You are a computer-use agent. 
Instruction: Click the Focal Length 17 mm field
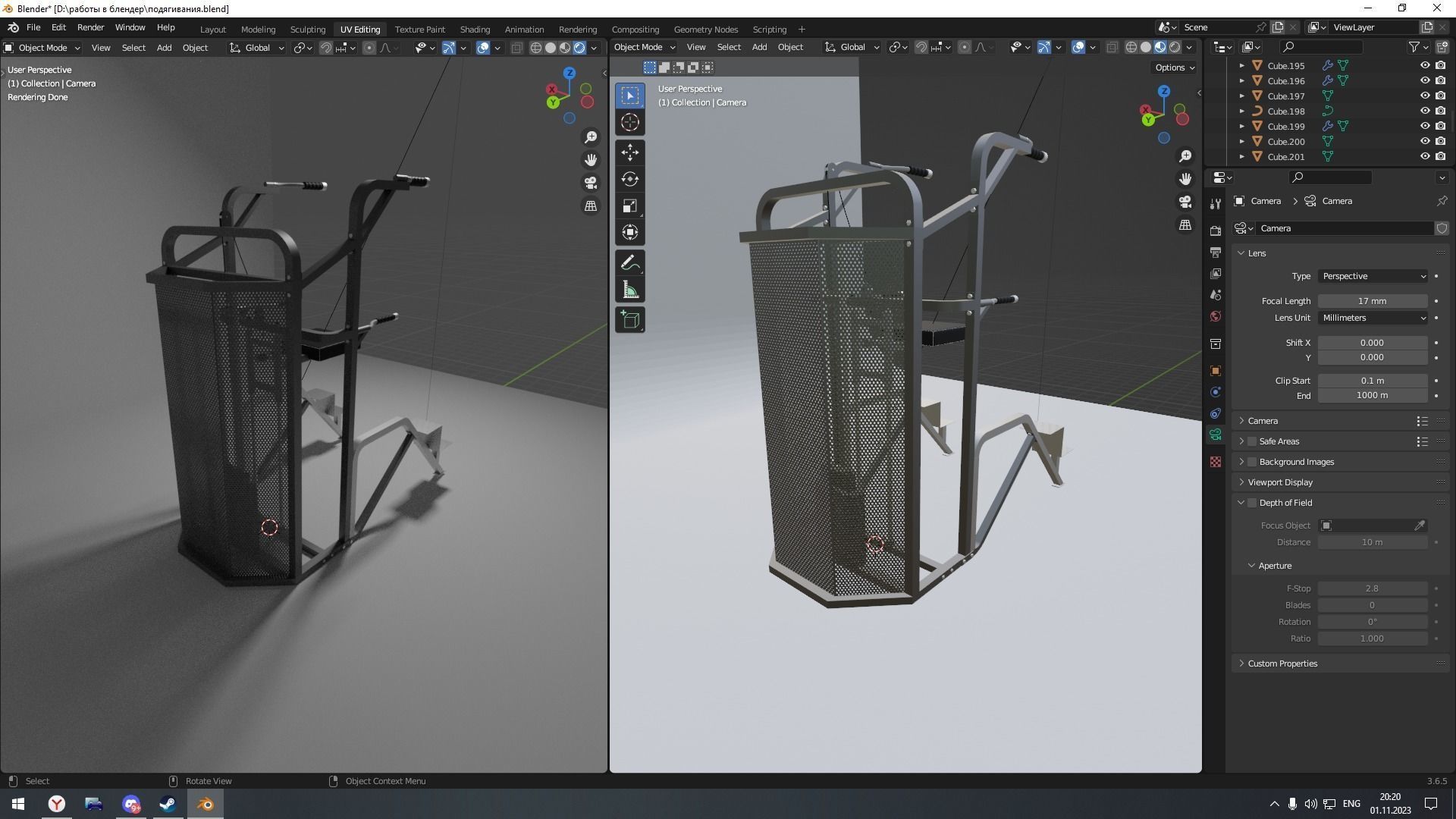[x=1373, y=301]
